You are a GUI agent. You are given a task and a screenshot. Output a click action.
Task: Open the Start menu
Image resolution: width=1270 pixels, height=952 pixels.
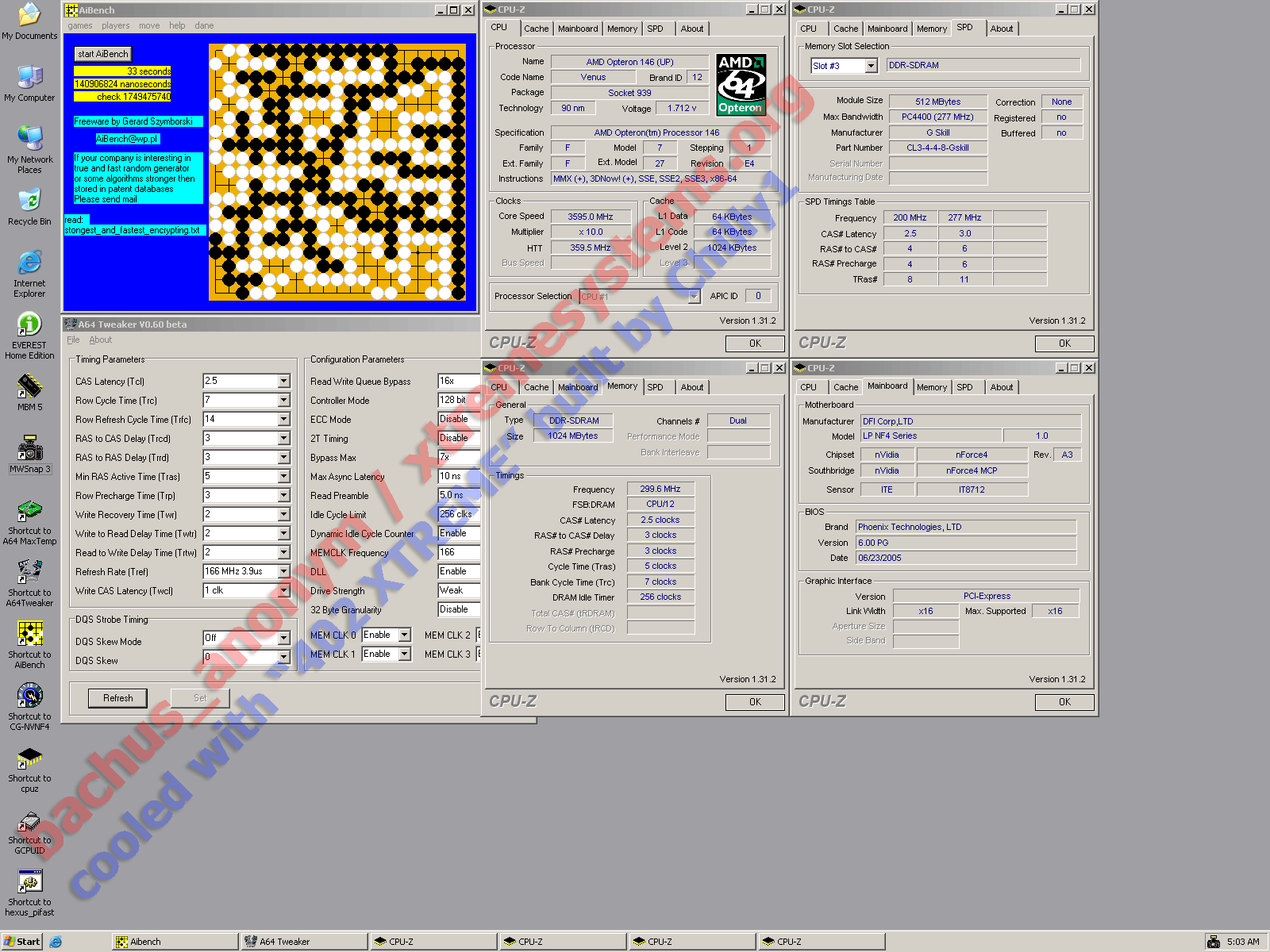pos(21,942)
